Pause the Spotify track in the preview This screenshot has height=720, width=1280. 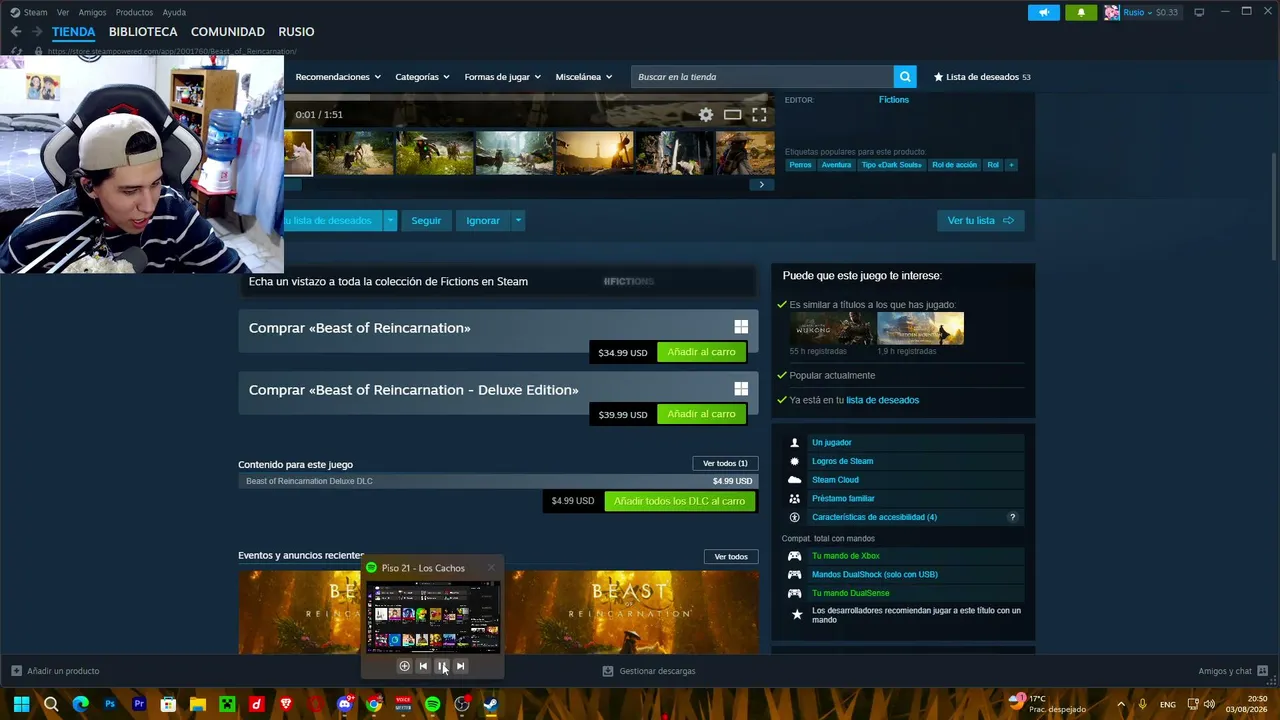[x=442, y=666]
